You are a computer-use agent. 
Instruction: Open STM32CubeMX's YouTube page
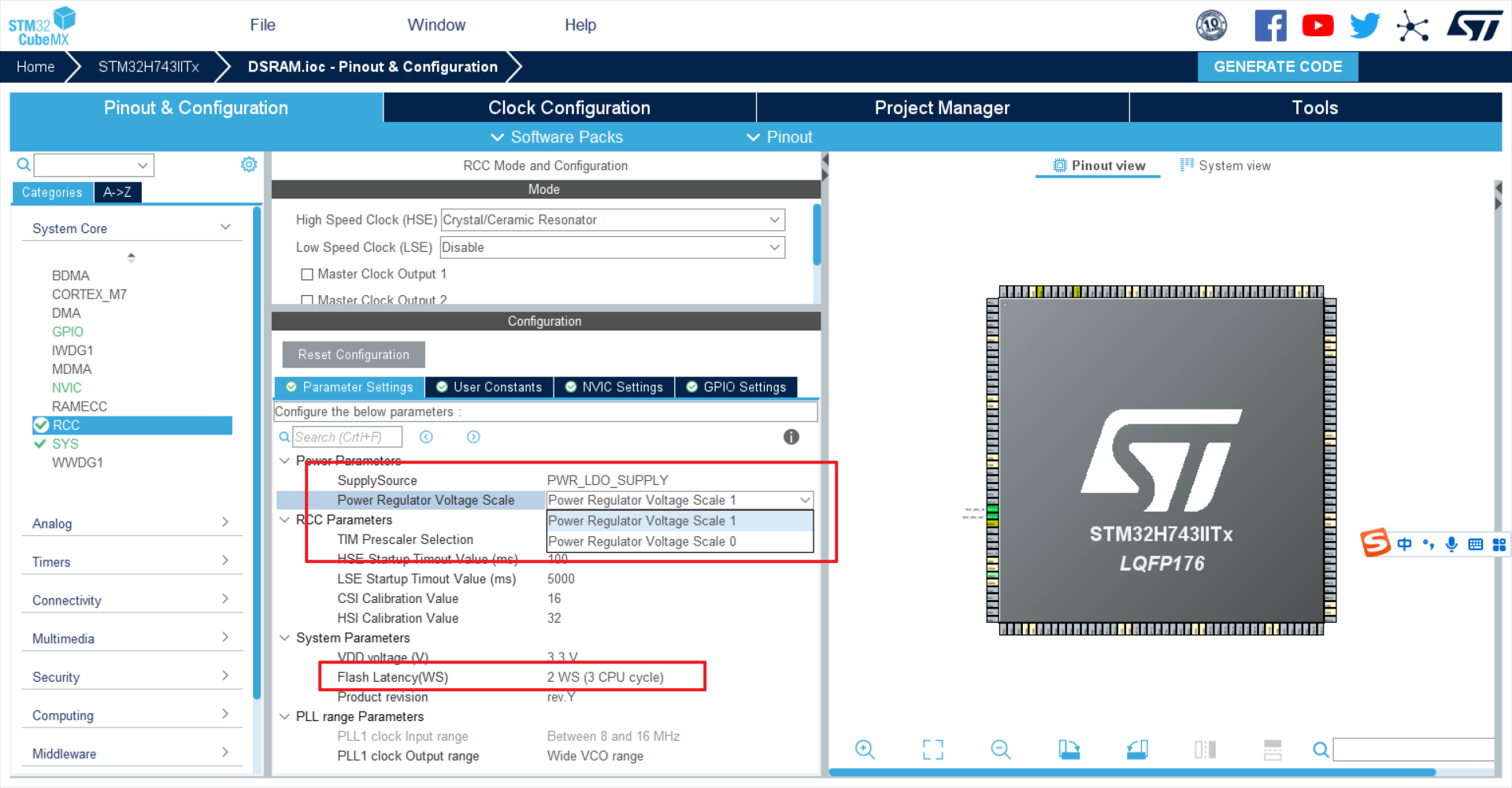click(1317, 24)
